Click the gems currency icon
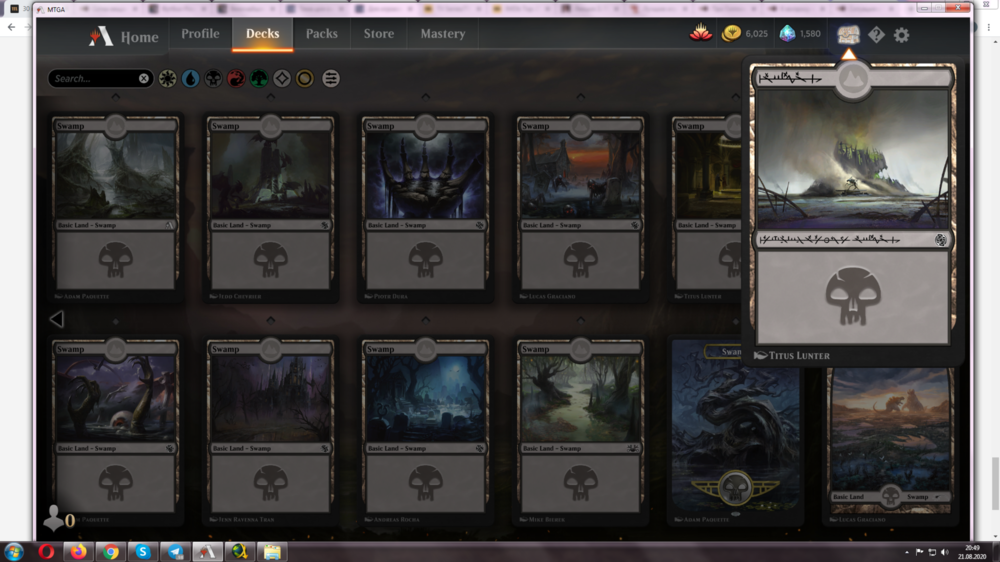Screen dimensions: 1000x562 tap(787, 34)
